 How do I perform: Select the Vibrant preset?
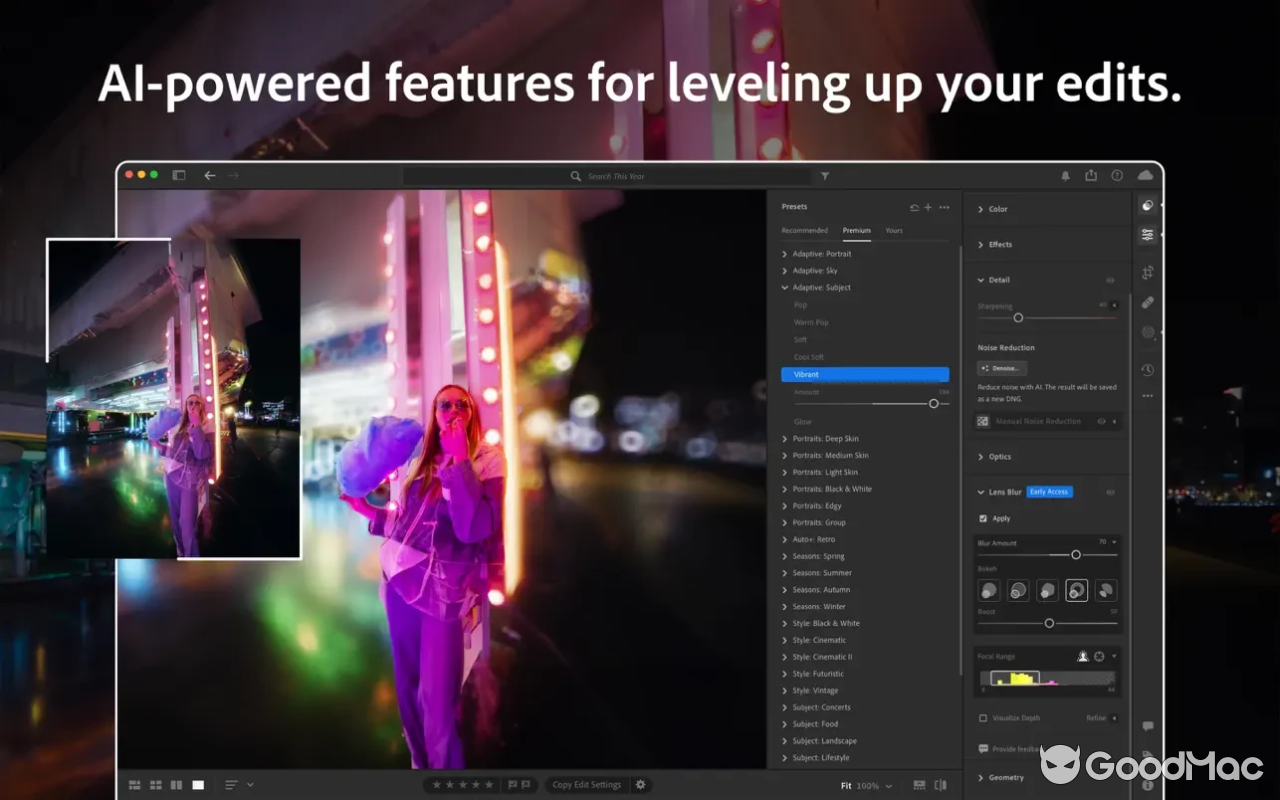(x=864, y=374)
